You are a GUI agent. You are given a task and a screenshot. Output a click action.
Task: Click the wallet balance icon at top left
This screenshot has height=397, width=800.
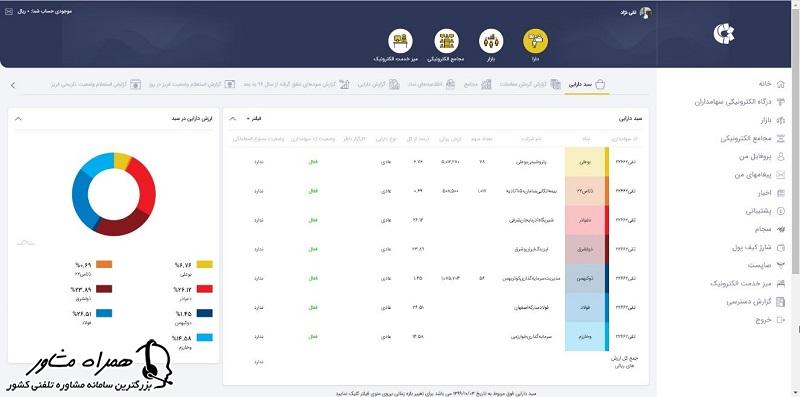[x=9, y=11]
